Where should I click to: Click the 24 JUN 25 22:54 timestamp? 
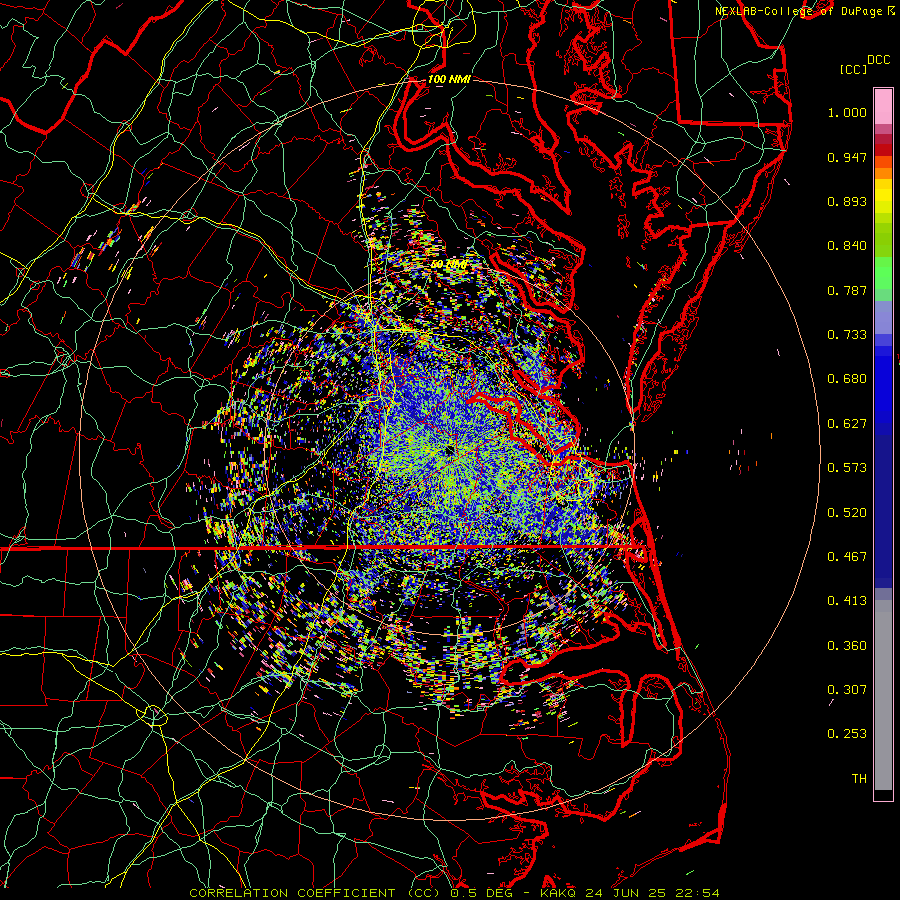click(x=652, y=893)
